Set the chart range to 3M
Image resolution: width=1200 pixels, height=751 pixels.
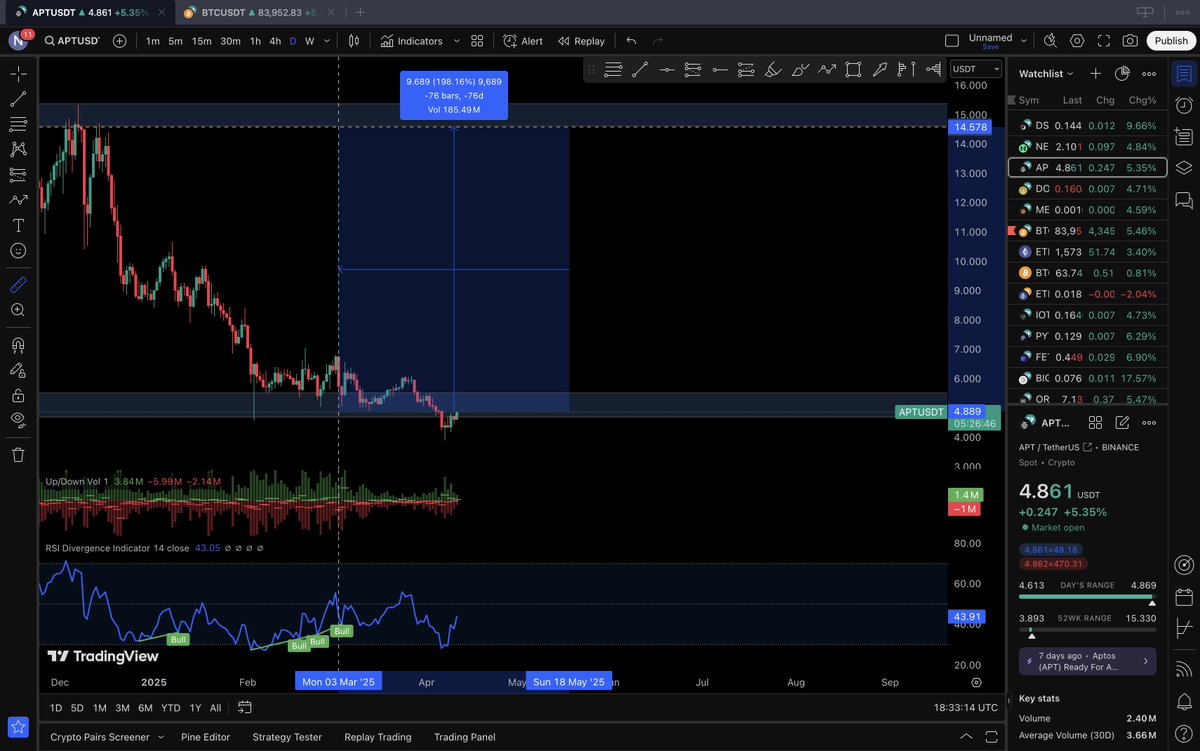122,708
